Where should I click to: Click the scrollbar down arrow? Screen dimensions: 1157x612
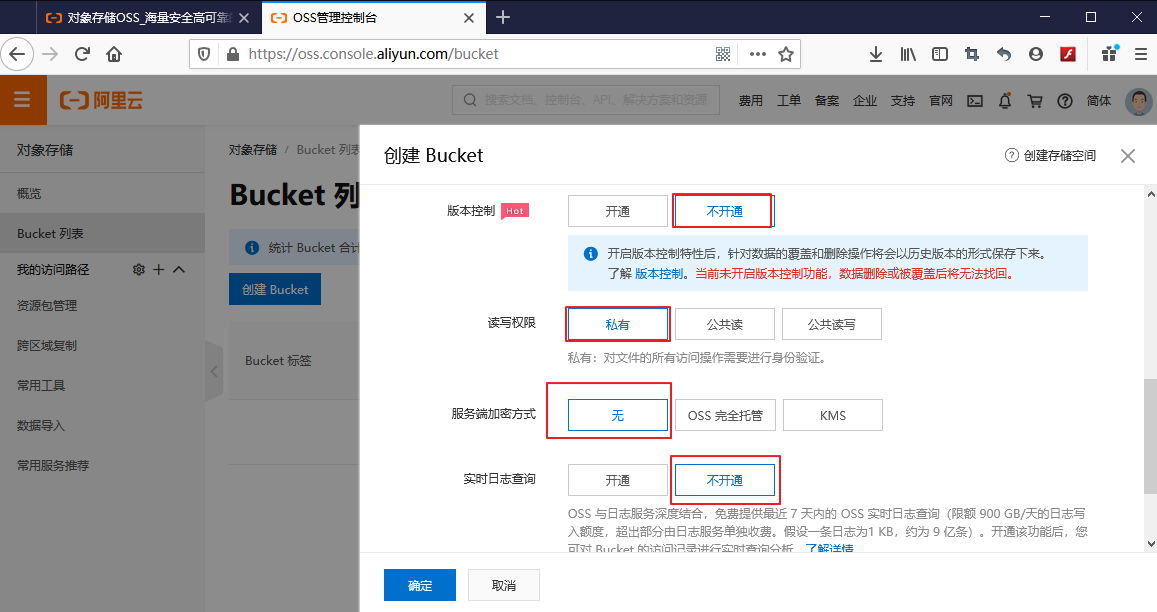coord(1150,544)
